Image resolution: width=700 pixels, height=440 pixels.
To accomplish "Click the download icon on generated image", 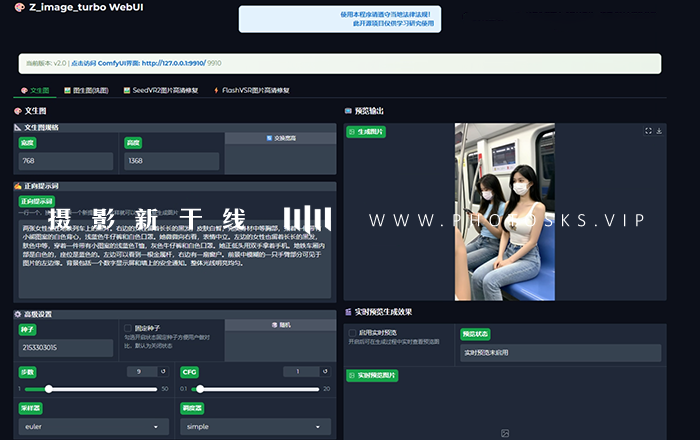I will [x=658, y=131].
